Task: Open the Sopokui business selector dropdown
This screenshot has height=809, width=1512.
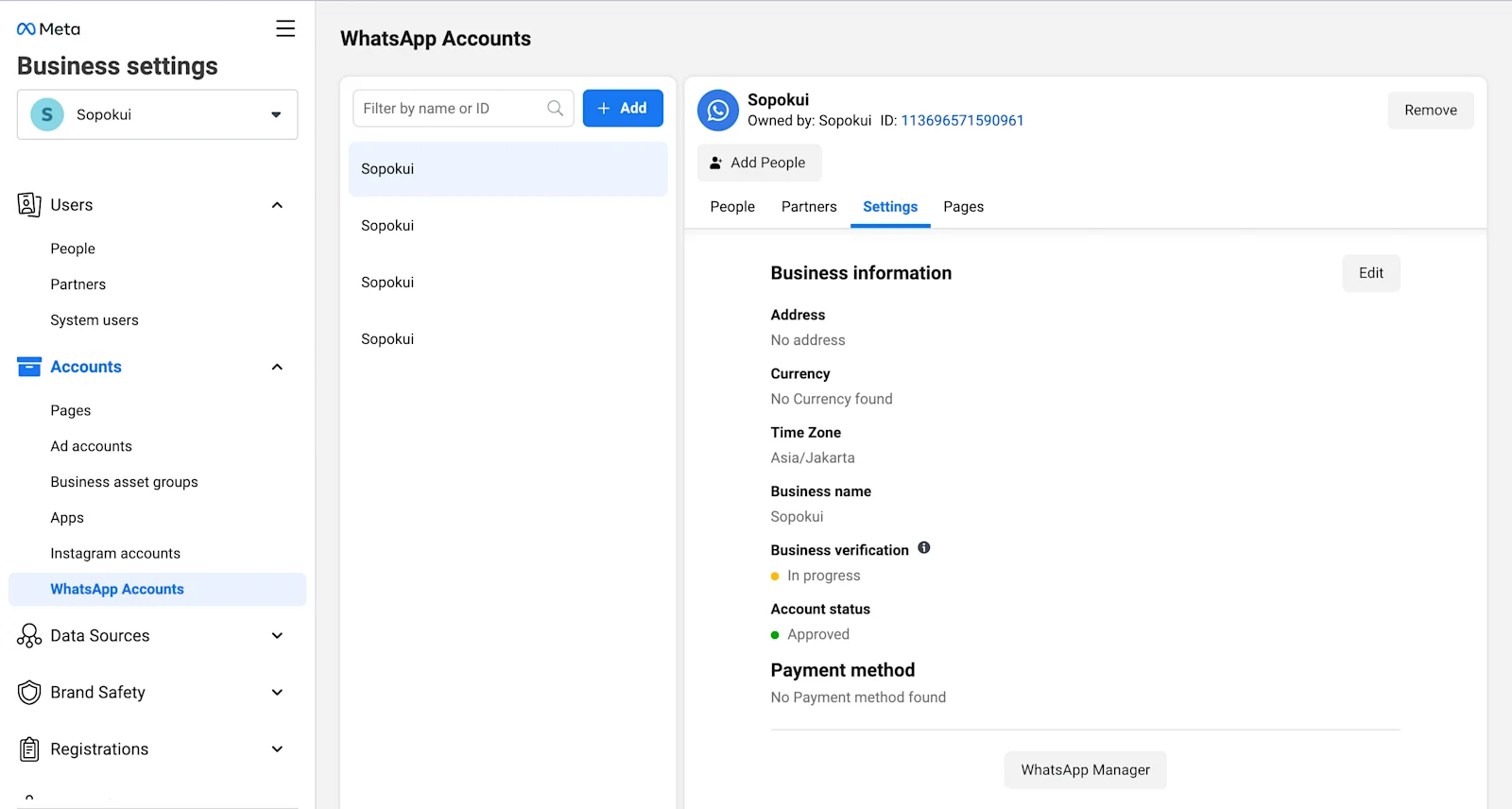Action: click(x=158, y=114)
